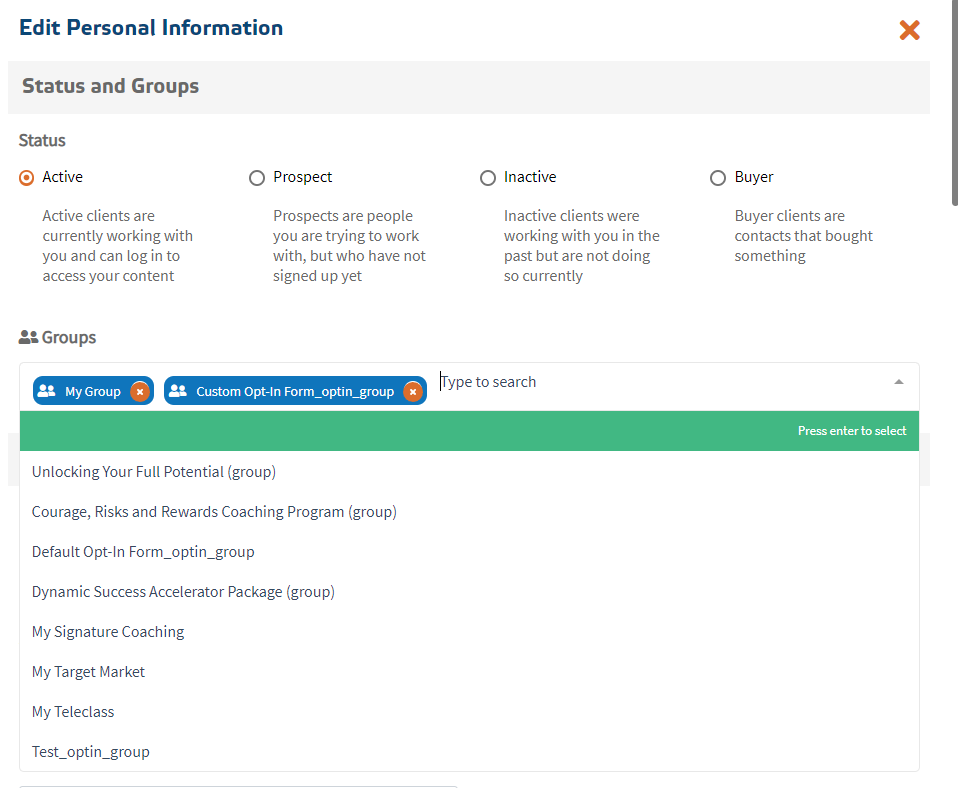Select My Signature Coaching from list
Screen dimensions: 958x788
coord(108,631)
